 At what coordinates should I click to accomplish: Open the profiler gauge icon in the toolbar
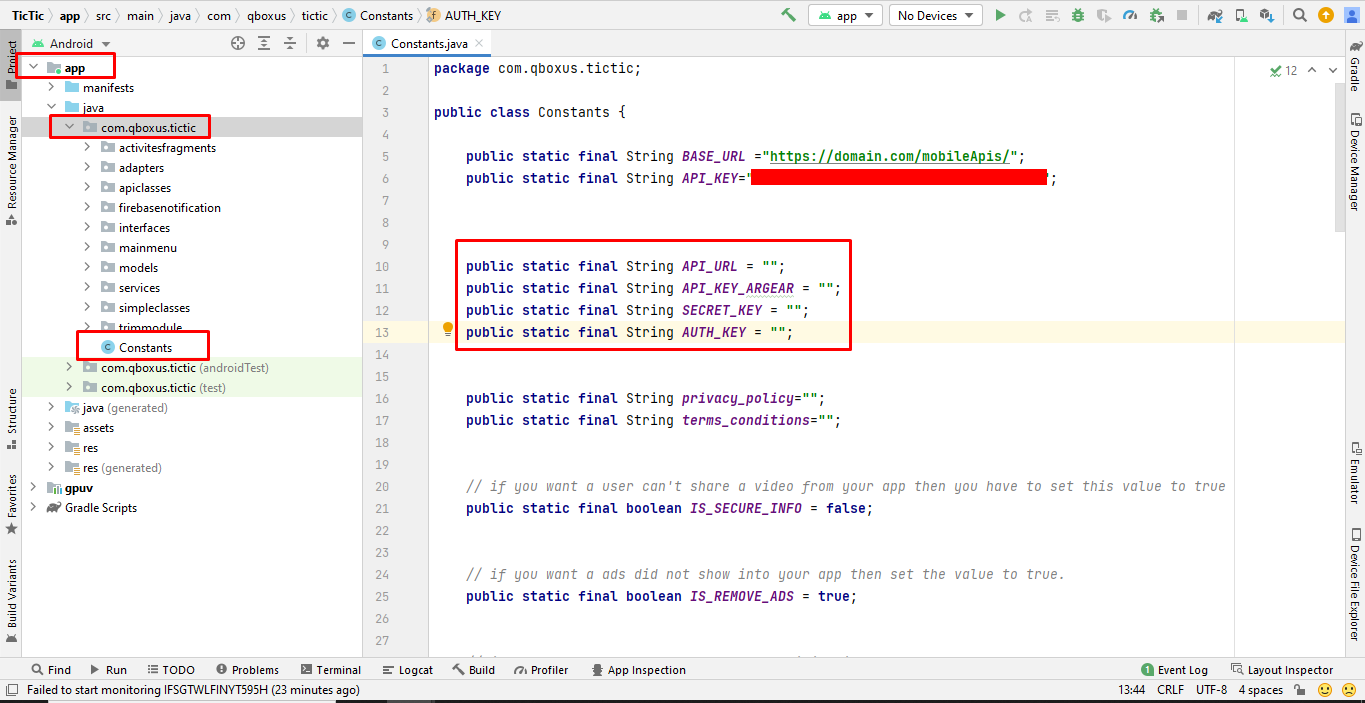click(1130, 15)
